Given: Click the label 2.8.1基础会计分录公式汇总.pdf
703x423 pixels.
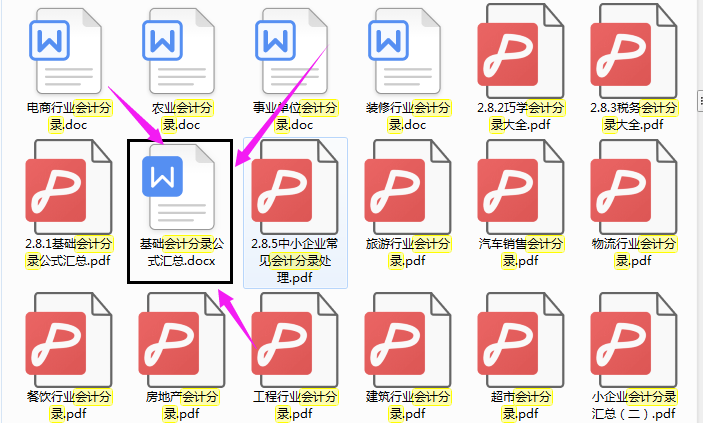Looking at the screenshot, I should click(69, 252).
